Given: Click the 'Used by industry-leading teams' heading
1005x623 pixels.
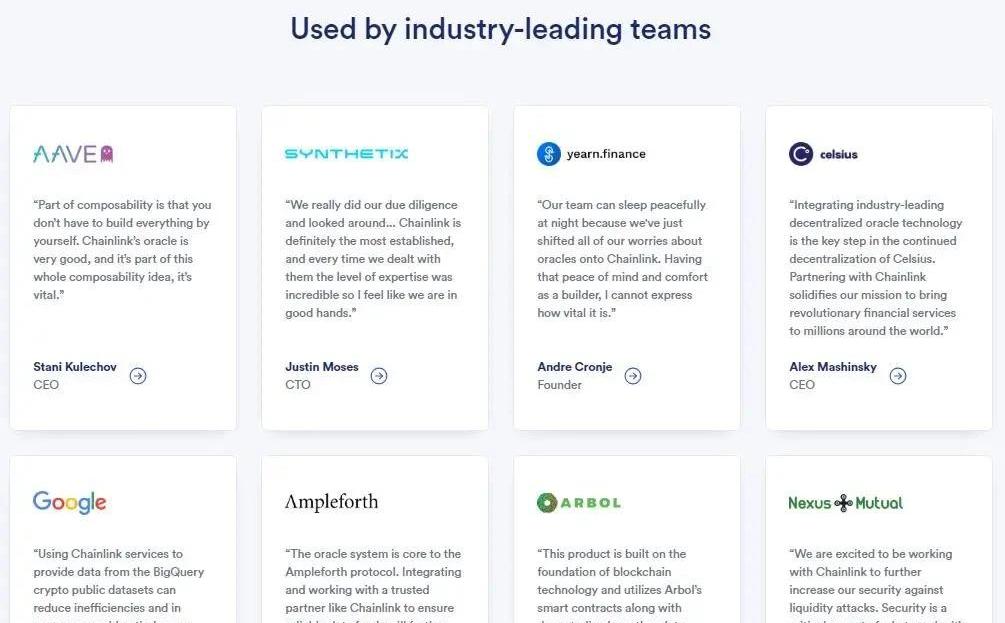Looking at the screenshot, I should click(x=501, y=29).
